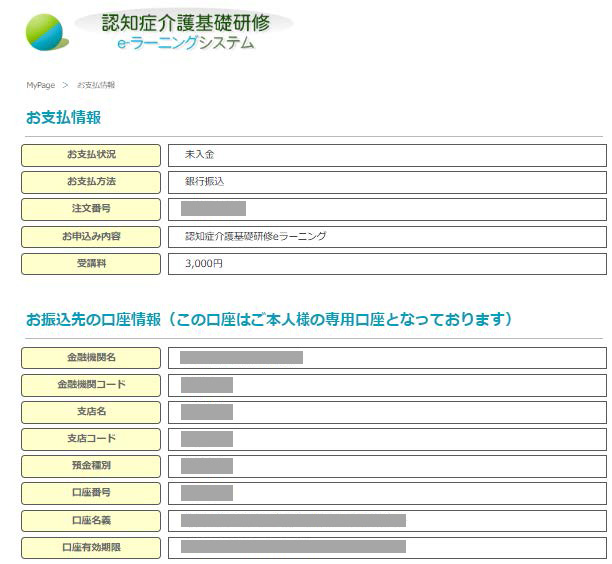Click the お支払情報 breadcrumb item
Image resolution: width=612 pixels, height=564 pixels.
click(x=96, y=86)
